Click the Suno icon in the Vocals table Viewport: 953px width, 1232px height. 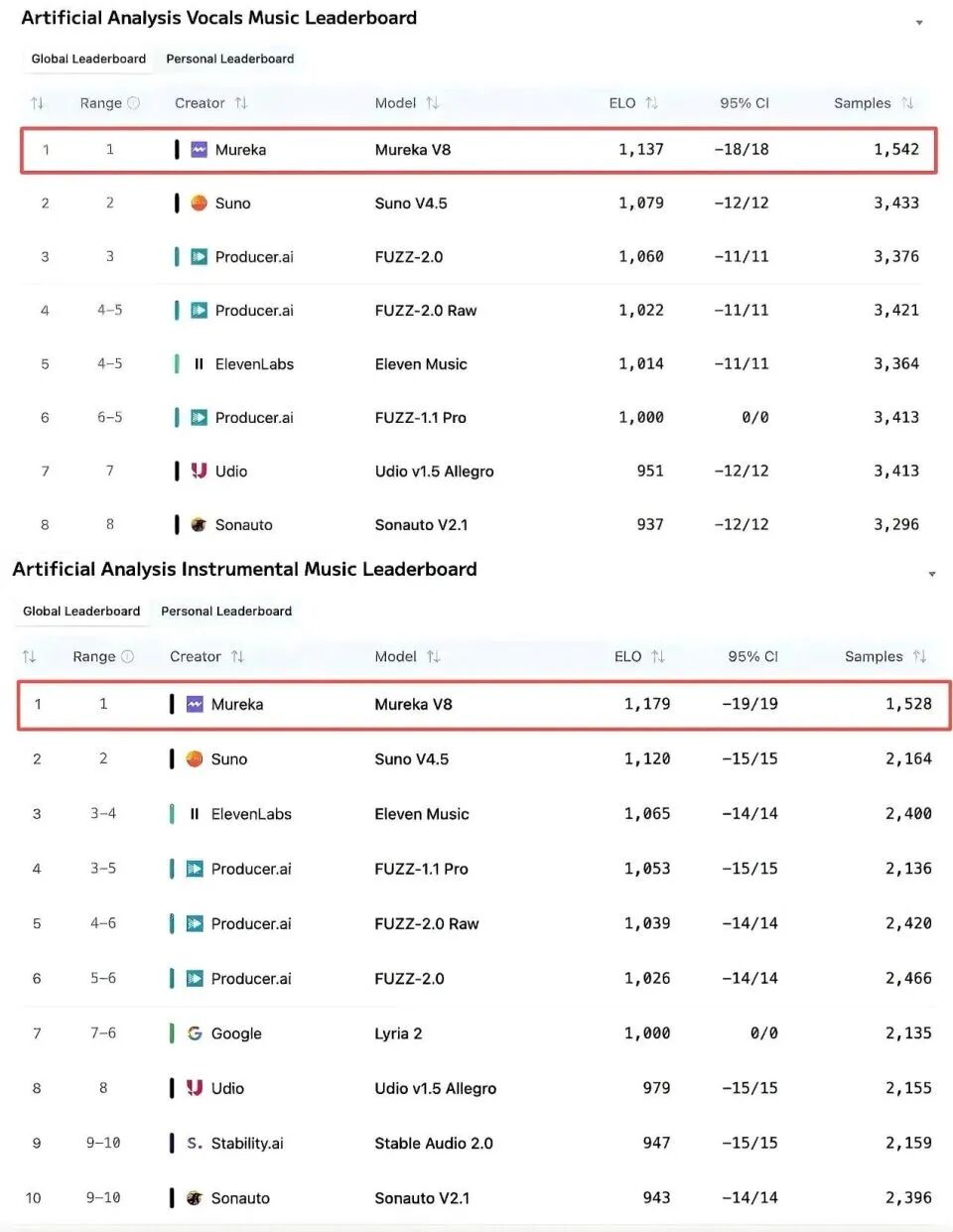(199, 203)
